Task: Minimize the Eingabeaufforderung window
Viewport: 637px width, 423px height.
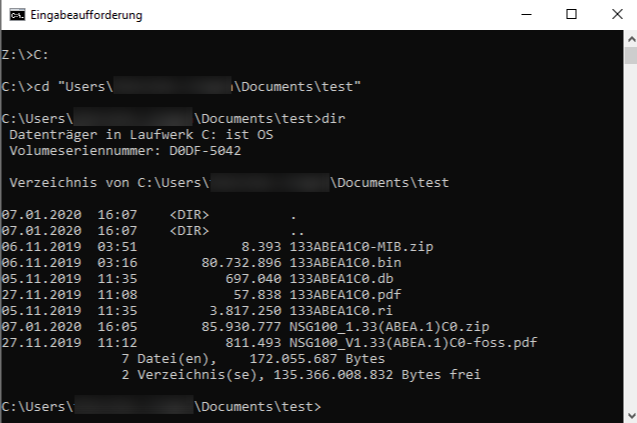Action: 525,15
